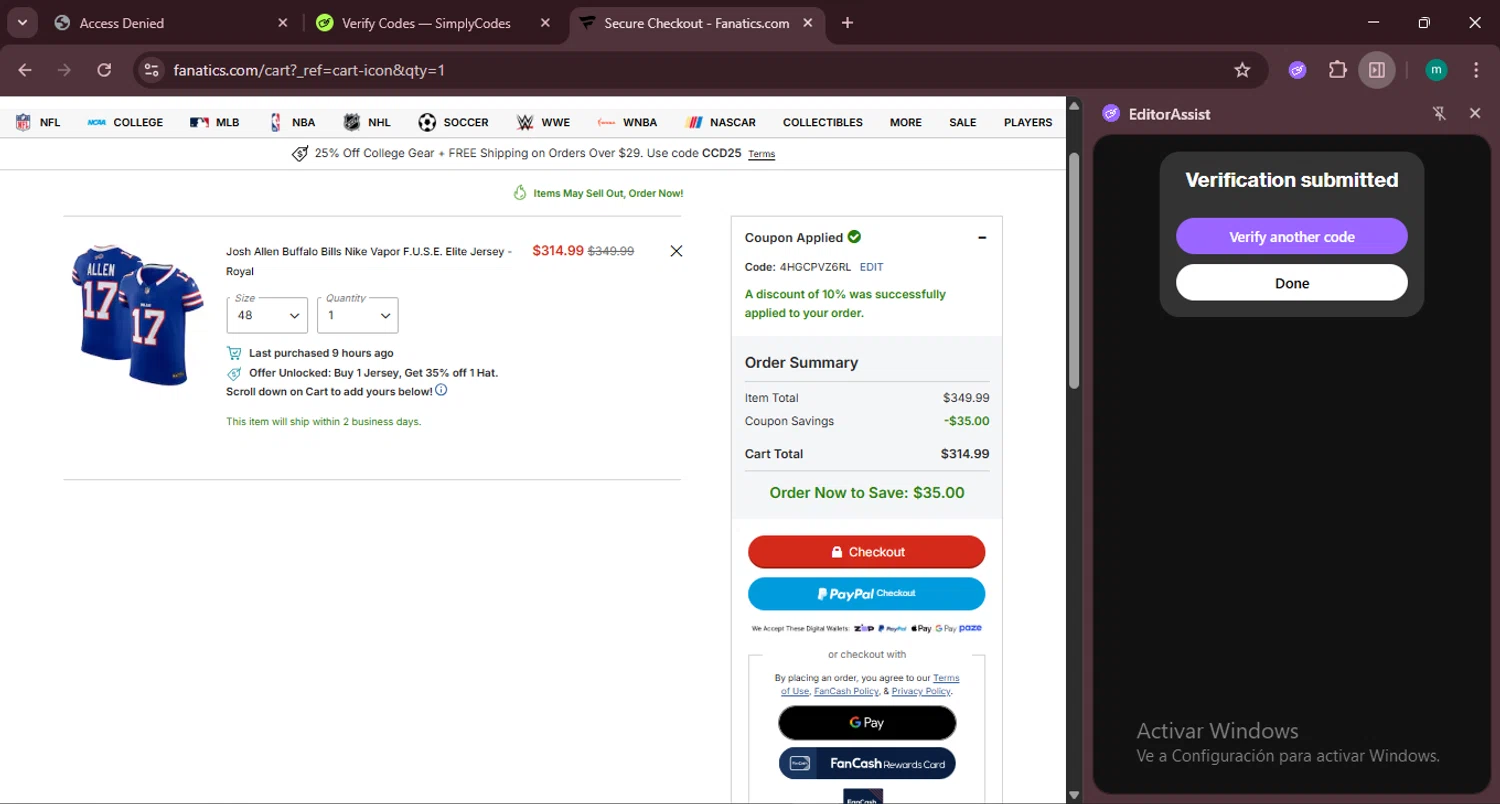Screen dimensions: 1500x804
Task: Select the Secure Checkout - Fanatics.com tab
Action: pos(697,23)
